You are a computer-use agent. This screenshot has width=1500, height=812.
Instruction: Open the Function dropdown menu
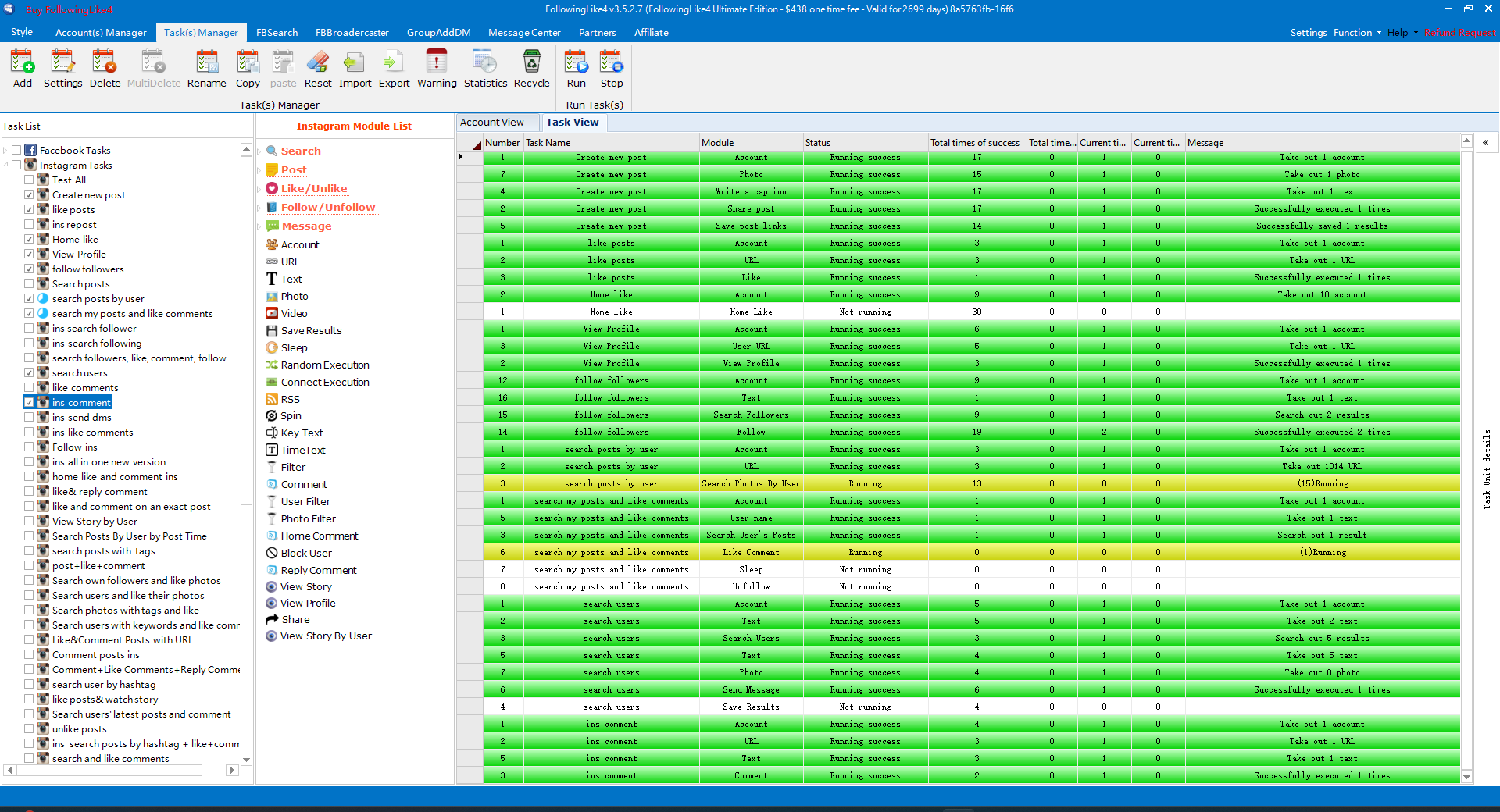tap(1357, 32)
